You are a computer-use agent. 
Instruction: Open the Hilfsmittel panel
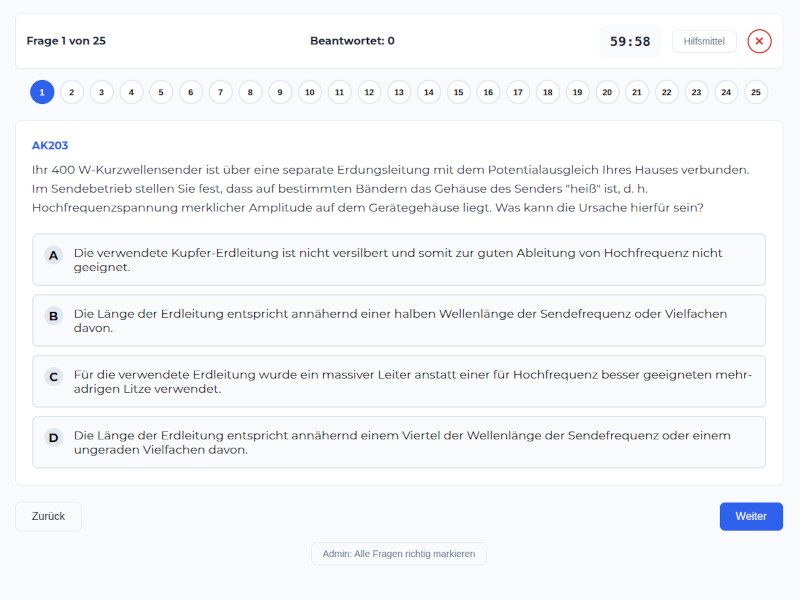point(704,41)
